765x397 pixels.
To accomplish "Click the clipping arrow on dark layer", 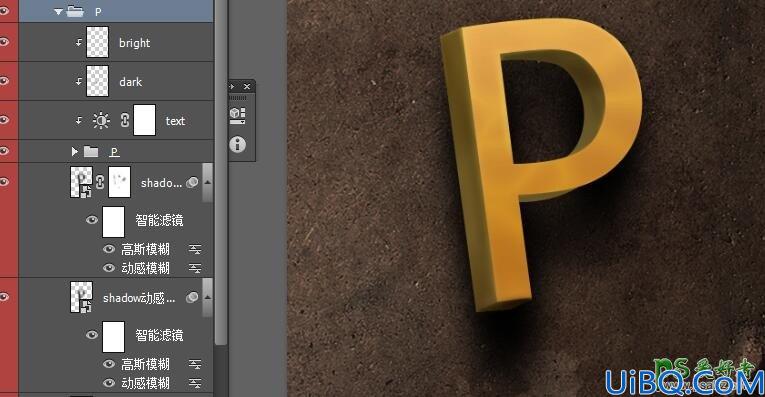I will [79, 82].
